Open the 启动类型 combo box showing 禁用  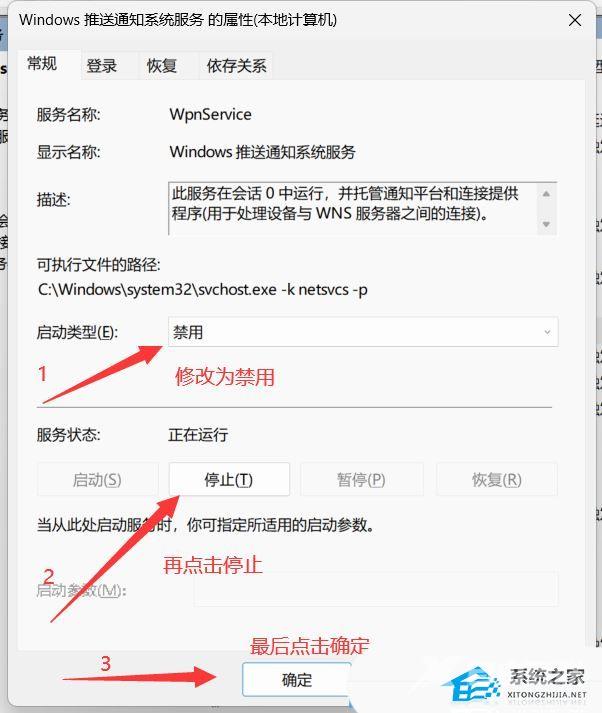point(363,332)
